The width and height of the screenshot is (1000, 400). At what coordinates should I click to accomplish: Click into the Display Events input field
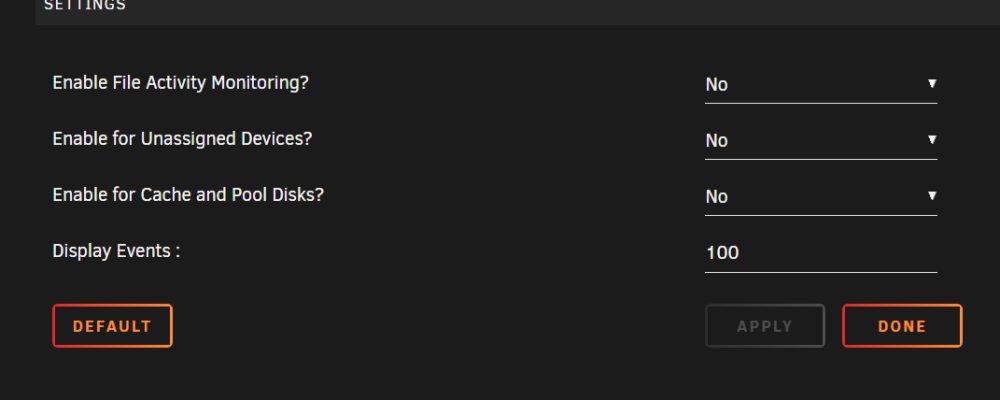(x=821, y=253)
